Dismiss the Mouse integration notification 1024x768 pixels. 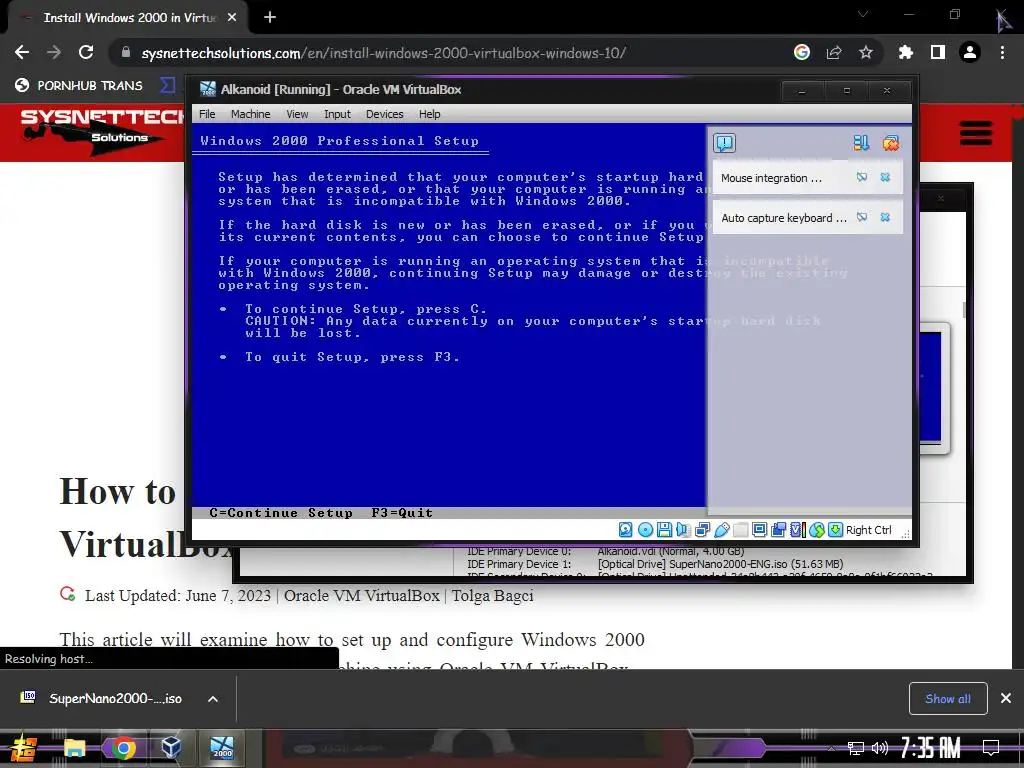[x=885, y=177]
